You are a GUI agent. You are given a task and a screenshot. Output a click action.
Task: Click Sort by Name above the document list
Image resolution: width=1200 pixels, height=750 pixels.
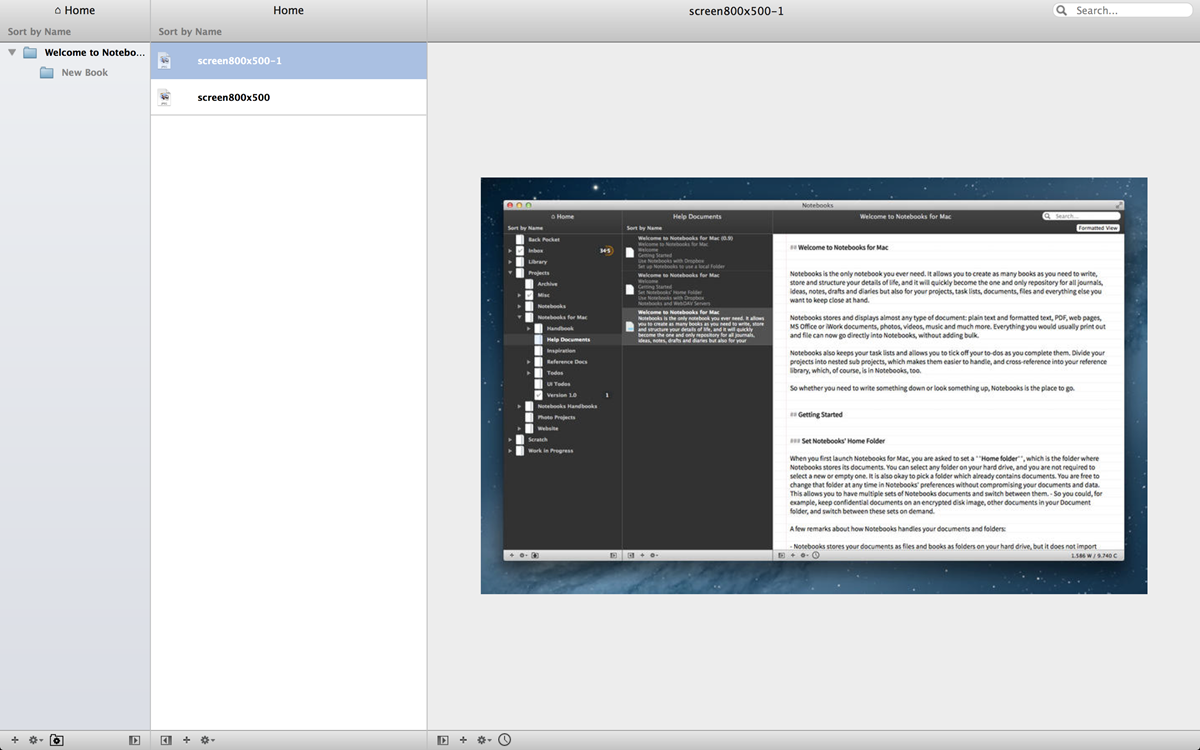(190, 32)
